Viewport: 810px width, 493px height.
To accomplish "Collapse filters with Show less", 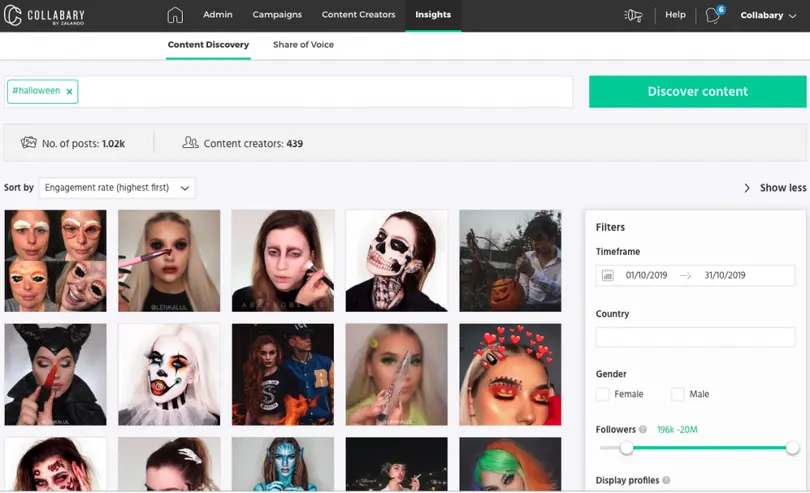I will tap(775, 188).
